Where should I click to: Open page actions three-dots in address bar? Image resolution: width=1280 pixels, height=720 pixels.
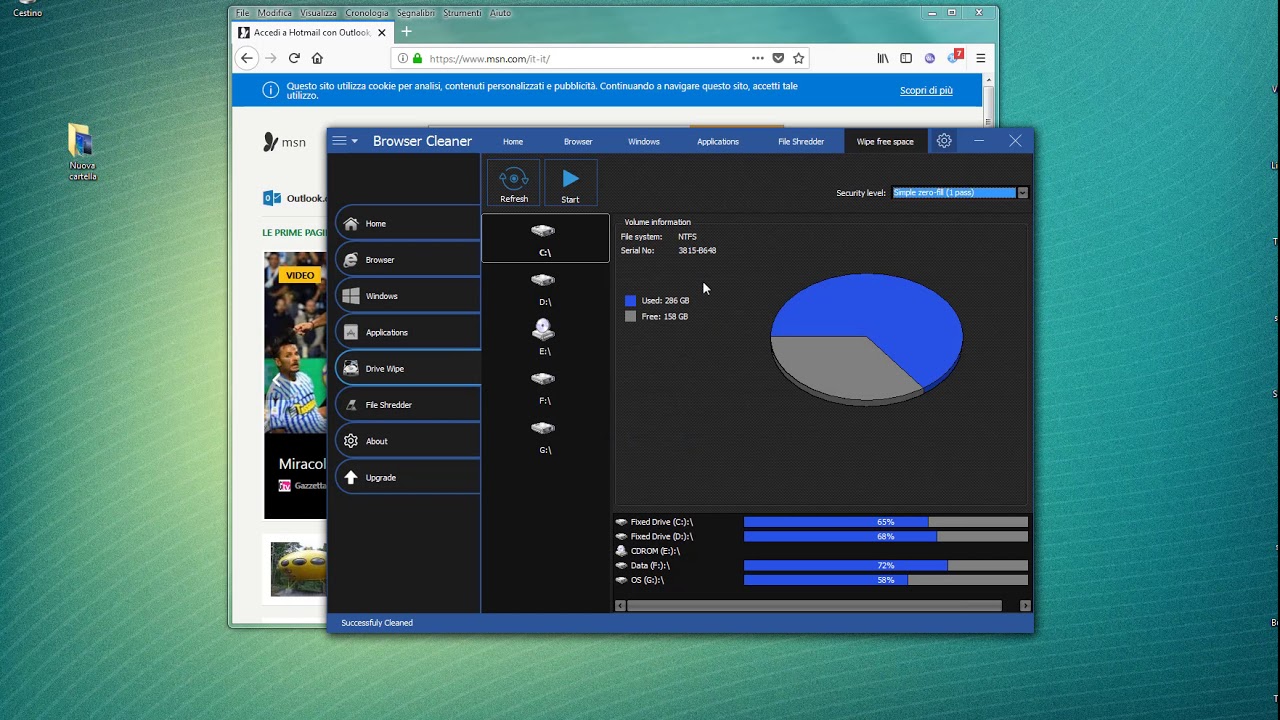tap(757, 58)
